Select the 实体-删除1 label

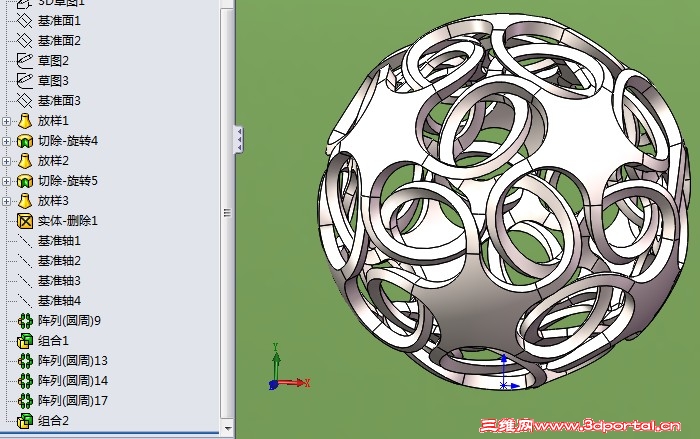click(x=68, y=221)
